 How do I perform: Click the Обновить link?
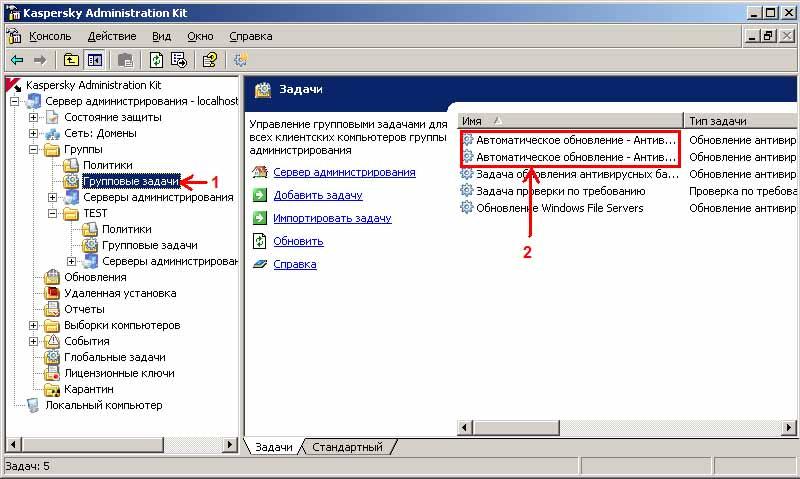(x=298, y=241)
